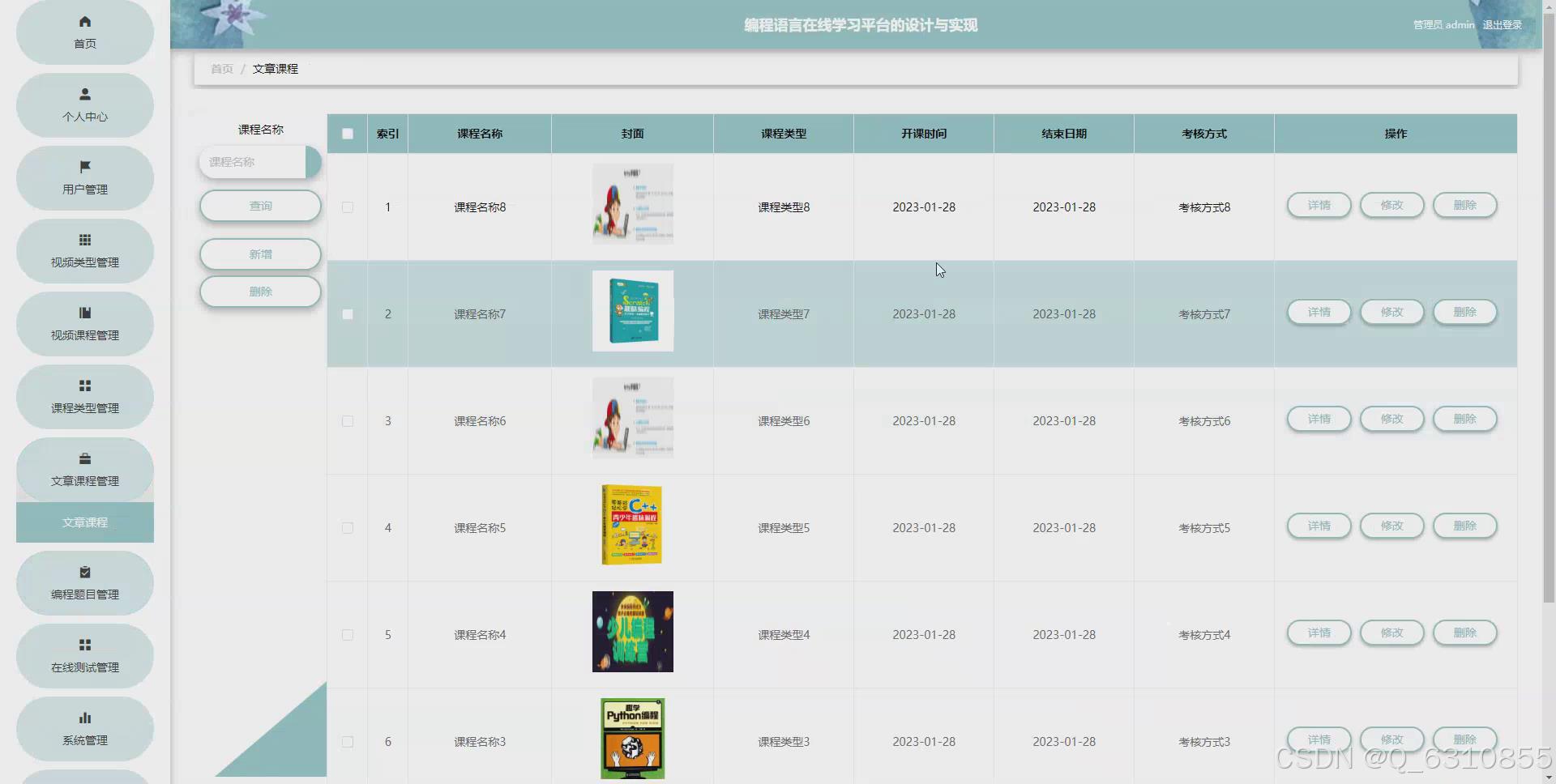Expand 用户管理 sidebar menu
1556x784 pixels.
point(85,178)
